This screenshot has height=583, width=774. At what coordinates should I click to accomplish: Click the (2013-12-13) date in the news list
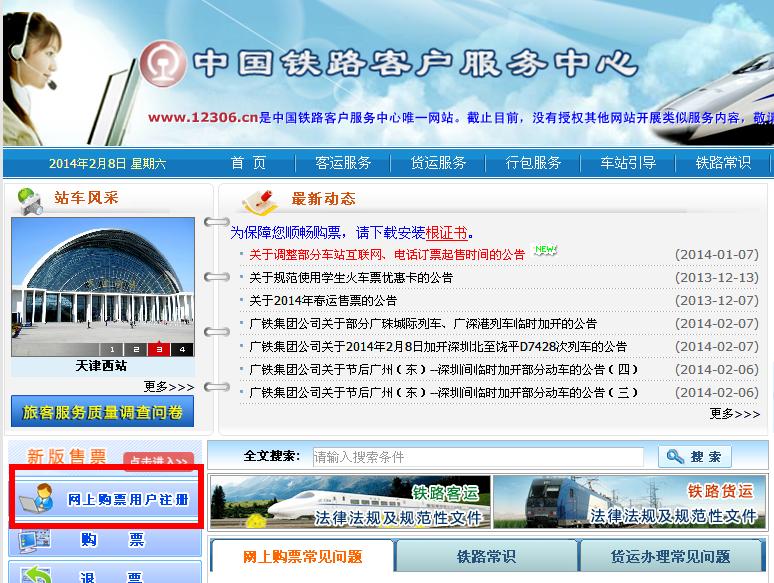[717, 278]
